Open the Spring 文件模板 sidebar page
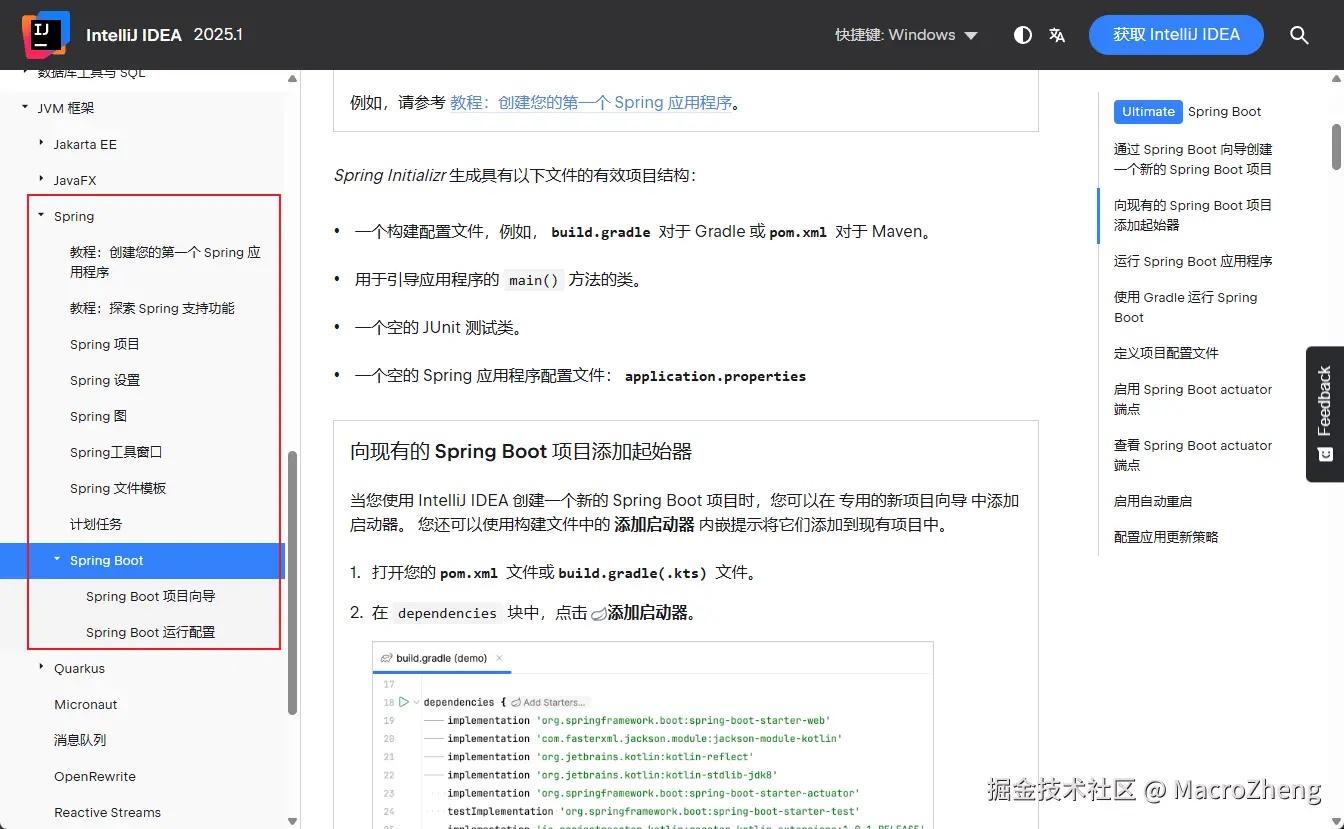This screenshot has height=829, width=1344. tap(118, 488)
